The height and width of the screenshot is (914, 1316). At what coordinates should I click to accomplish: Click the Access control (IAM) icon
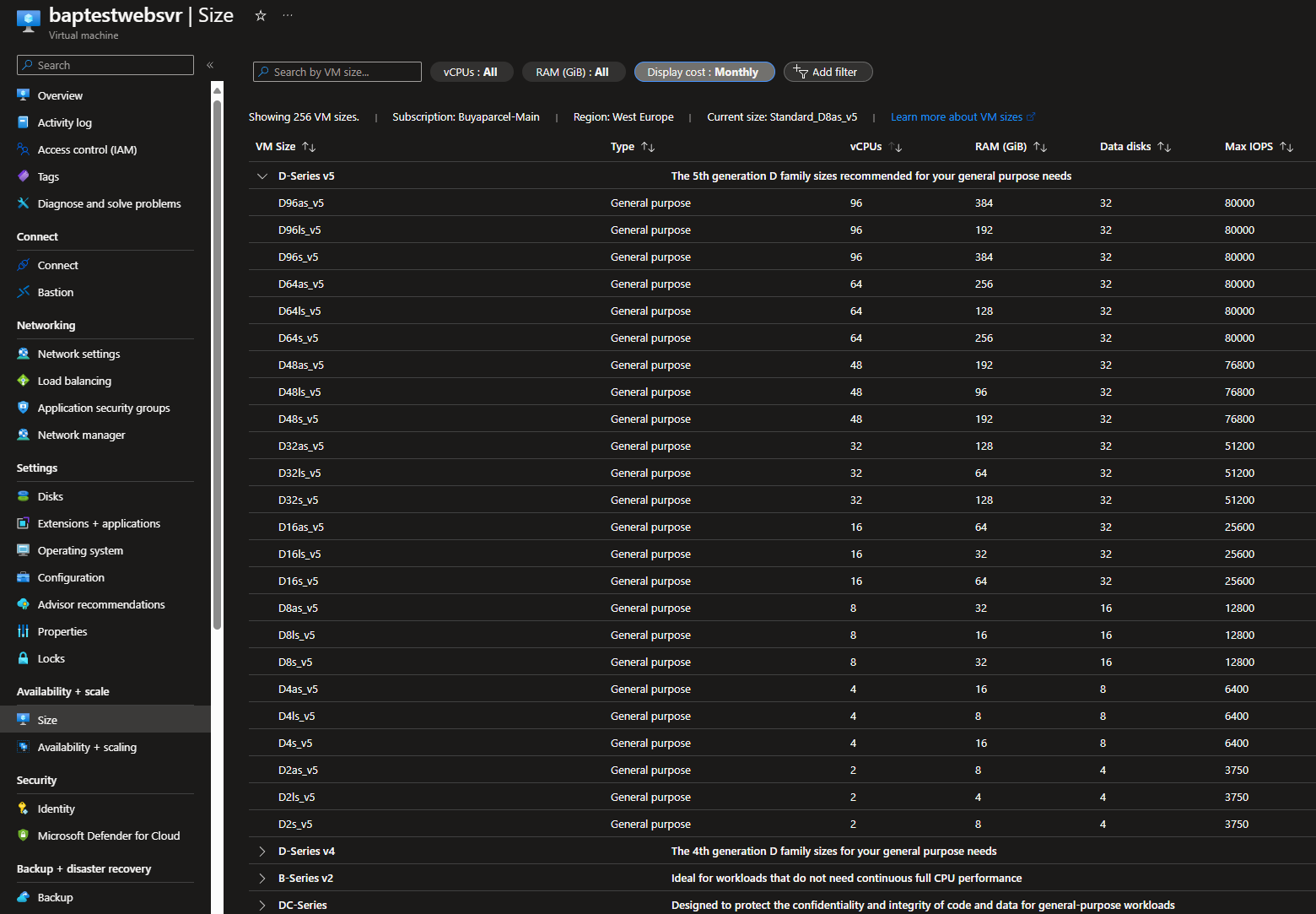[x=24, y=149]
